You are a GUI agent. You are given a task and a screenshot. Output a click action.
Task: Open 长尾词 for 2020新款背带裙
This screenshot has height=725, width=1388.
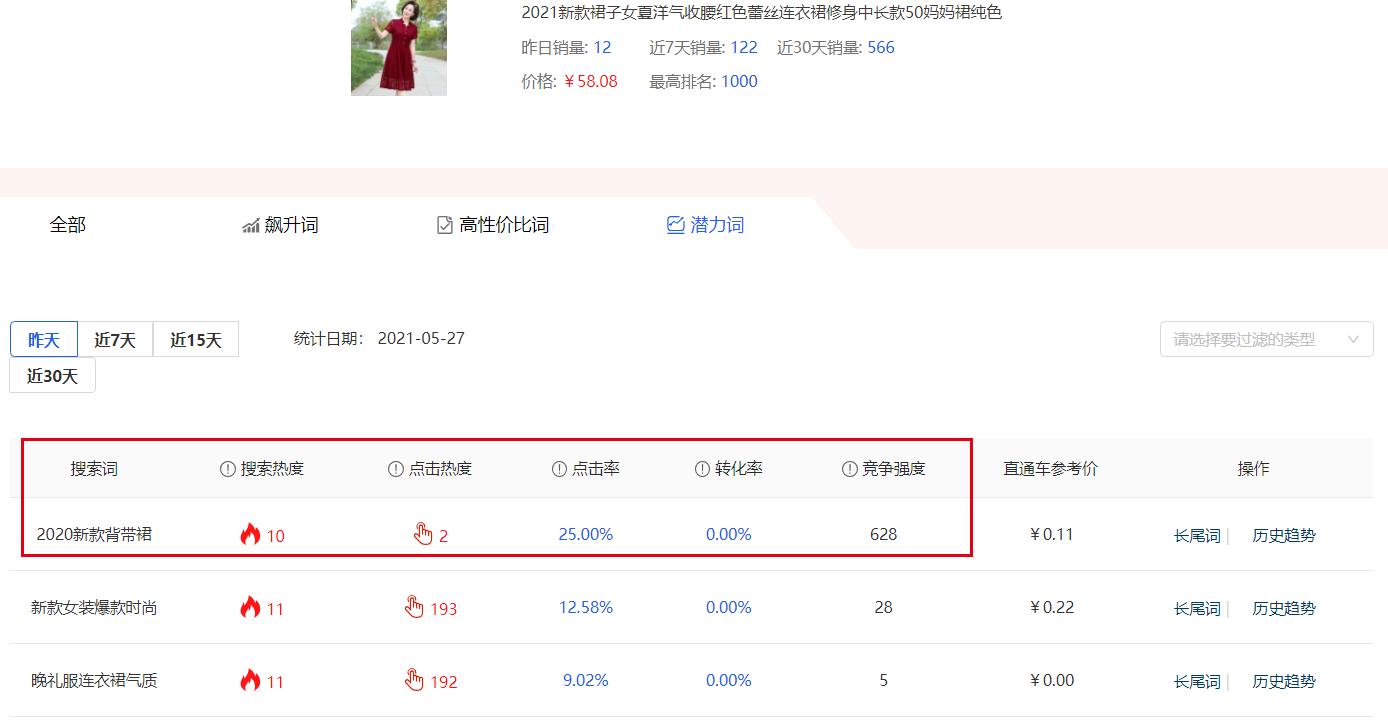point(1196,534)
